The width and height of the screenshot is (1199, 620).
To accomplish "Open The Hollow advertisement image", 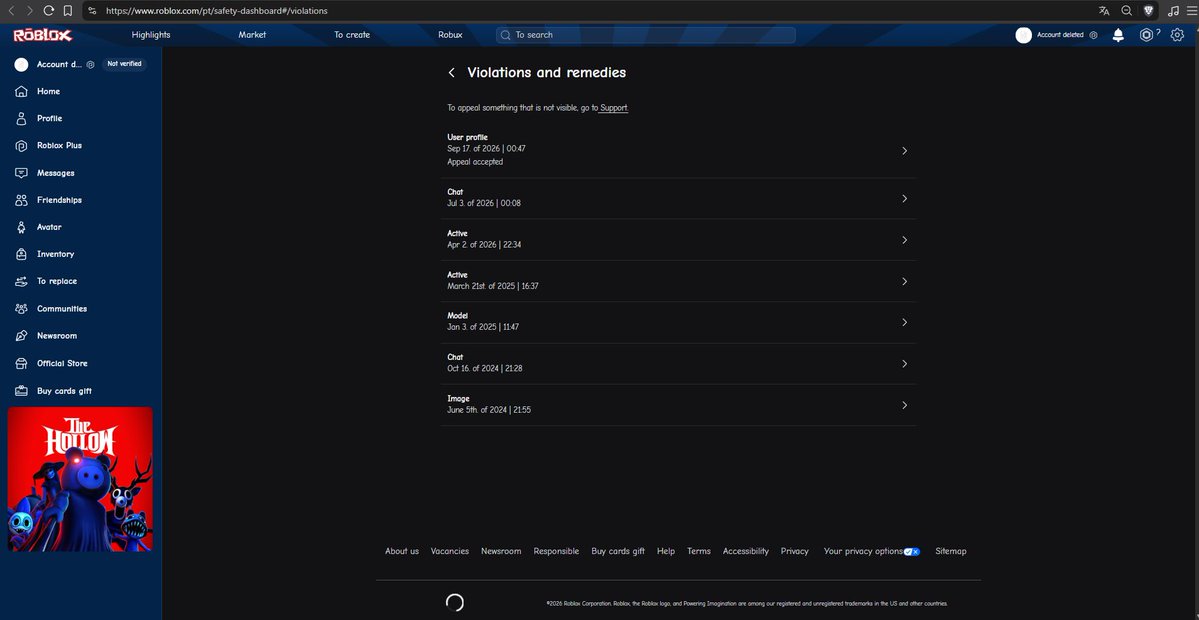I will click(80, 479).
